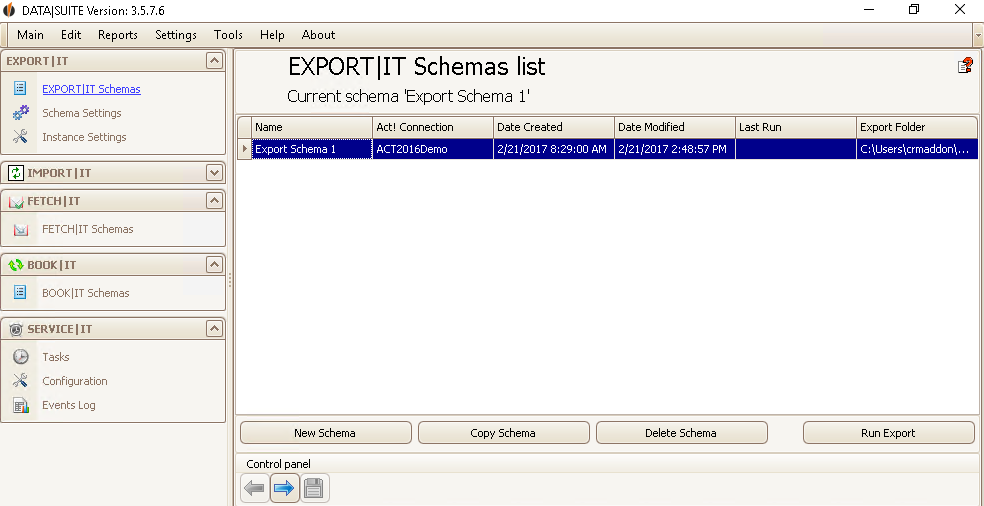The width and height of the screenshot is (984, 506).
Task: Click the '2/21/2017 2:48:57 PM' cell
Action: coord(675,149)
